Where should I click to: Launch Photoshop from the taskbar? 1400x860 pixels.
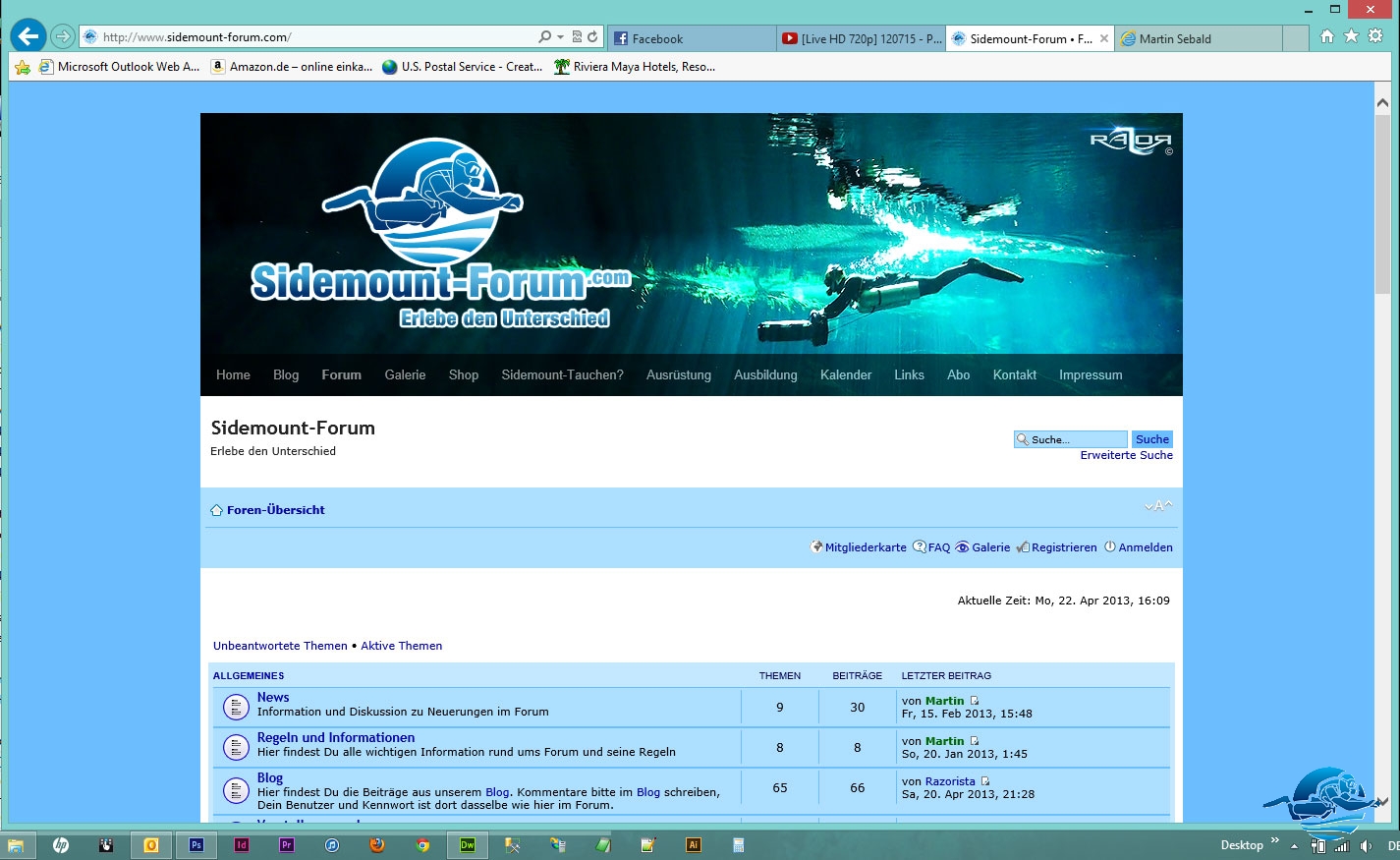pyautogui.click(x=196, y=845)
